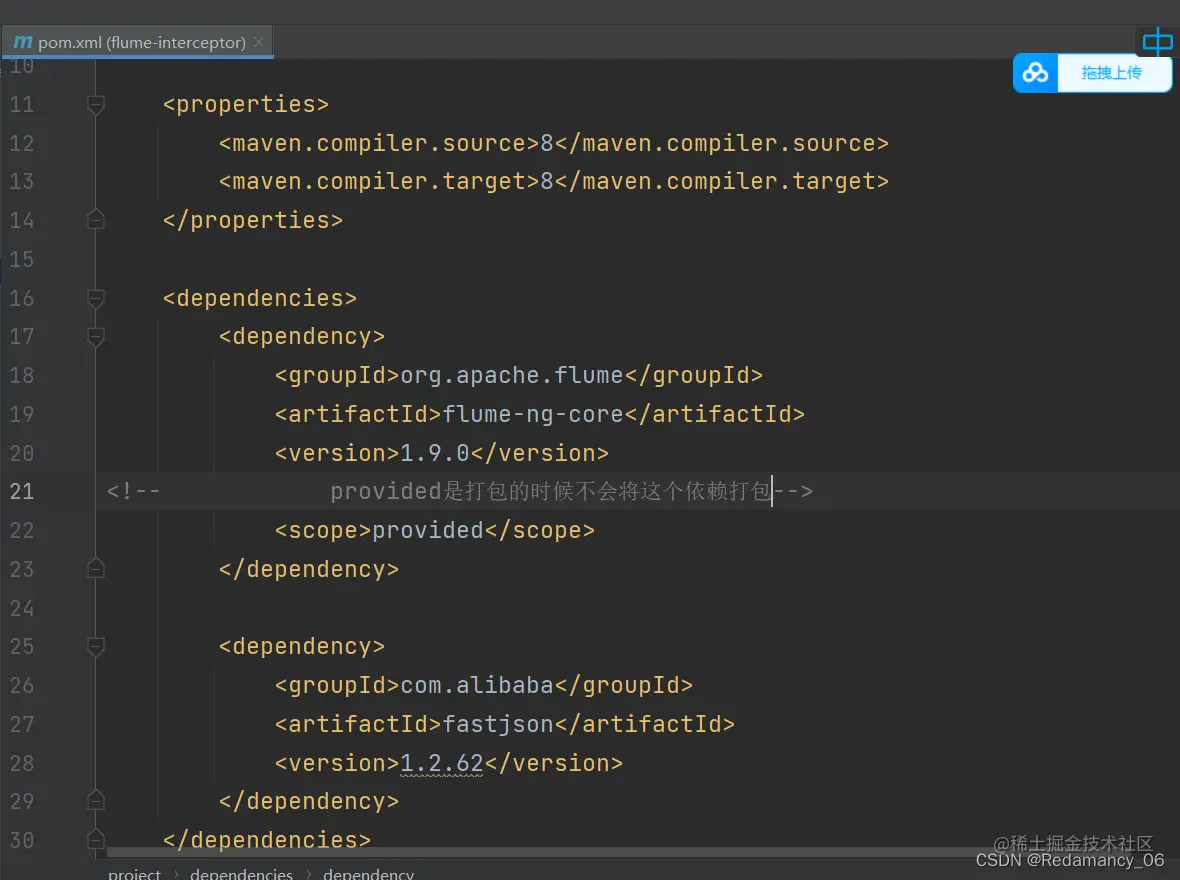The height and width of the screenshot is (880, 1180).
Task: Click the <properties> opening tag
Action: (246, 105)
